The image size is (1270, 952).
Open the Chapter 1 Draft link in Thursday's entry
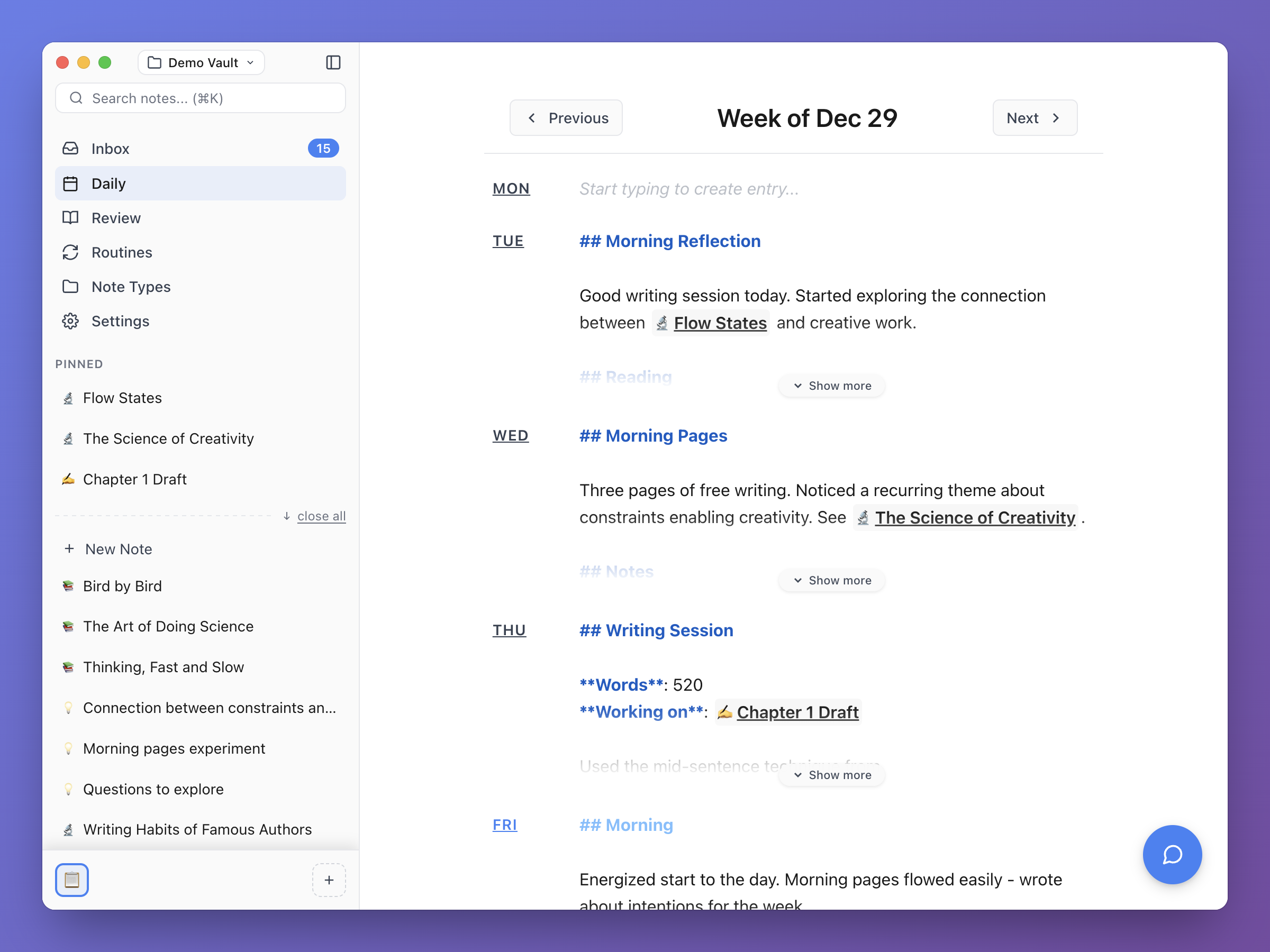point(798,711)
